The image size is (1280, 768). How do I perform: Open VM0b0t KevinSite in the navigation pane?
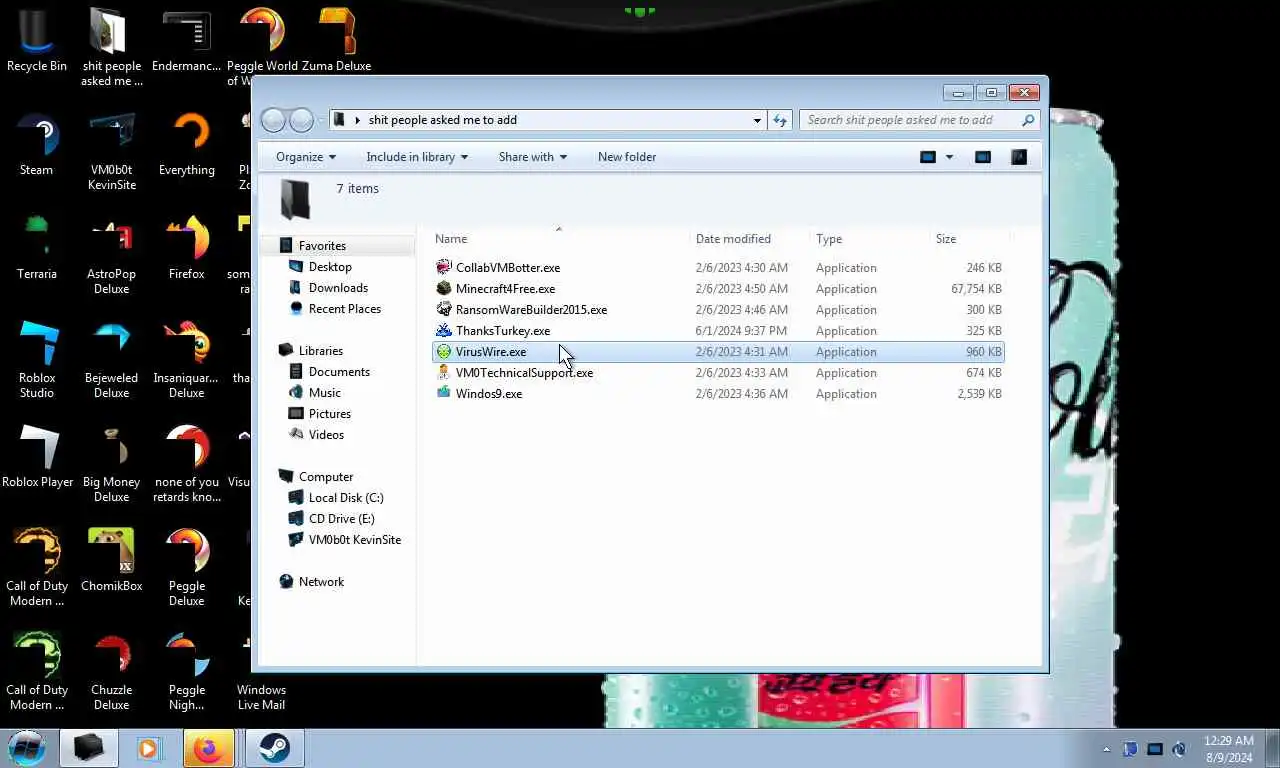click(355, 540)
